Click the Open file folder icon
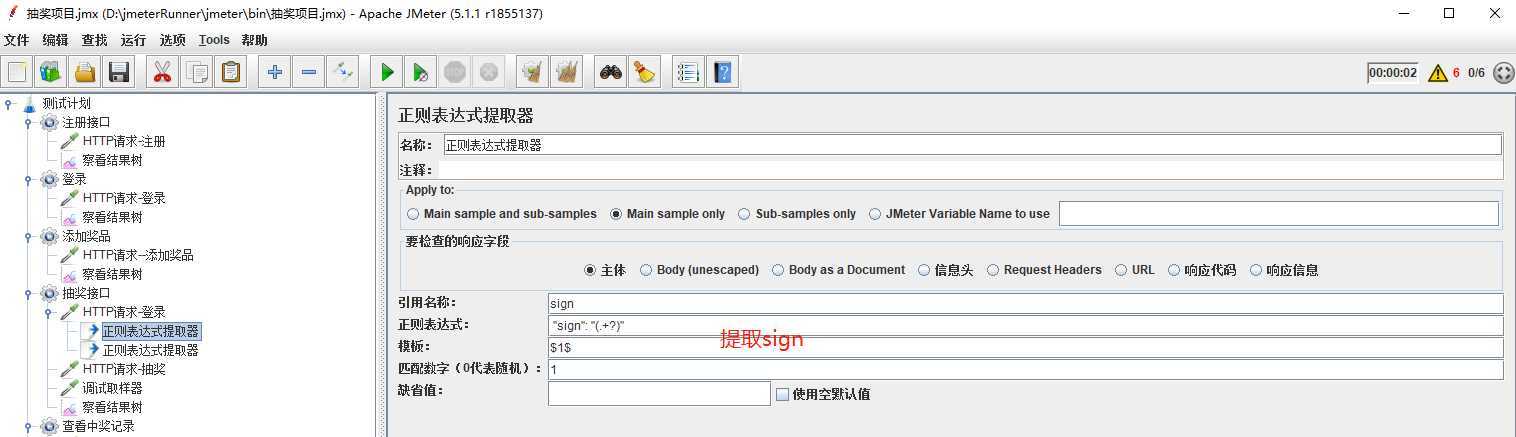 [x=85, y=72]
